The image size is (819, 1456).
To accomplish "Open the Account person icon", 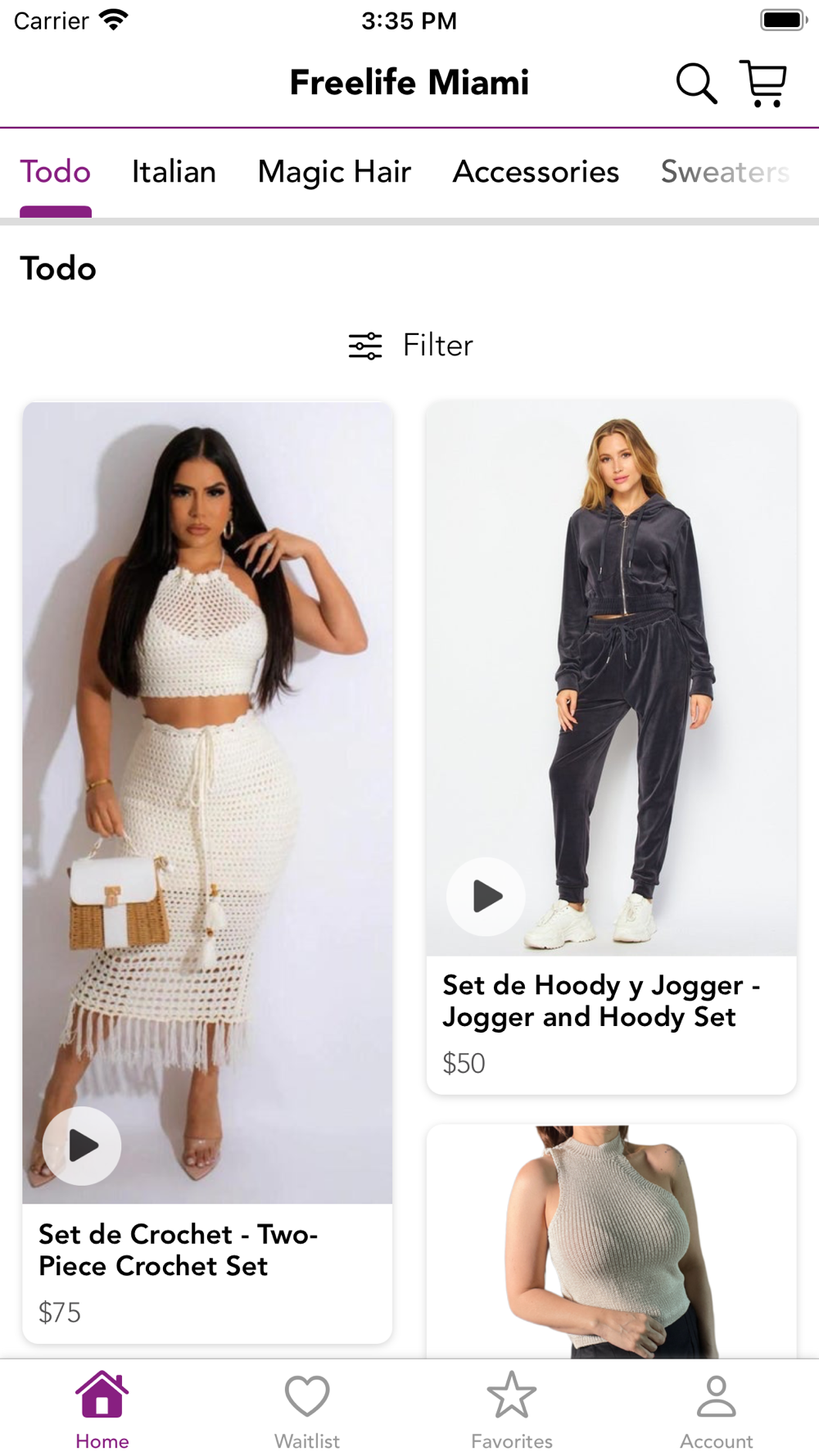I will coord(717,1395).
